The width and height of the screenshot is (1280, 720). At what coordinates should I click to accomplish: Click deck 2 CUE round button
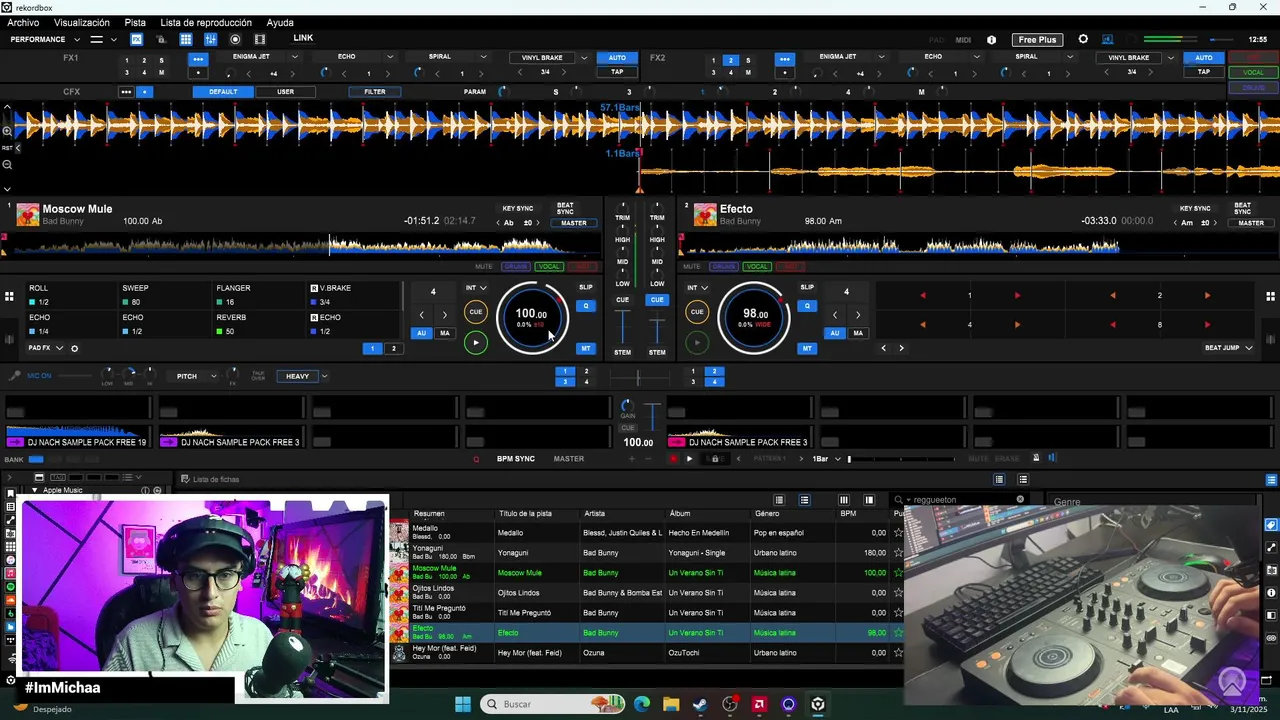pos(697,312)
